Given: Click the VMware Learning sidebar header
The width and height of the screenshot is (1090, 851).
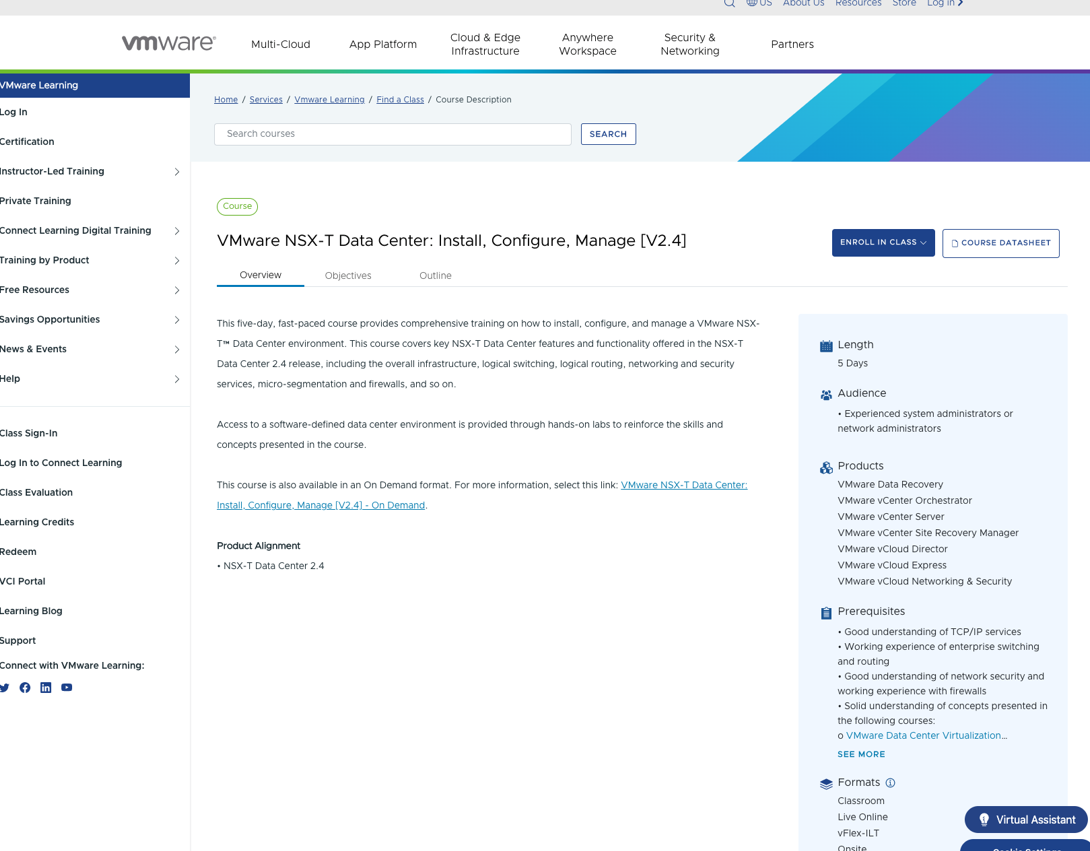Looking at the screenshot, I should pos(95,86).
